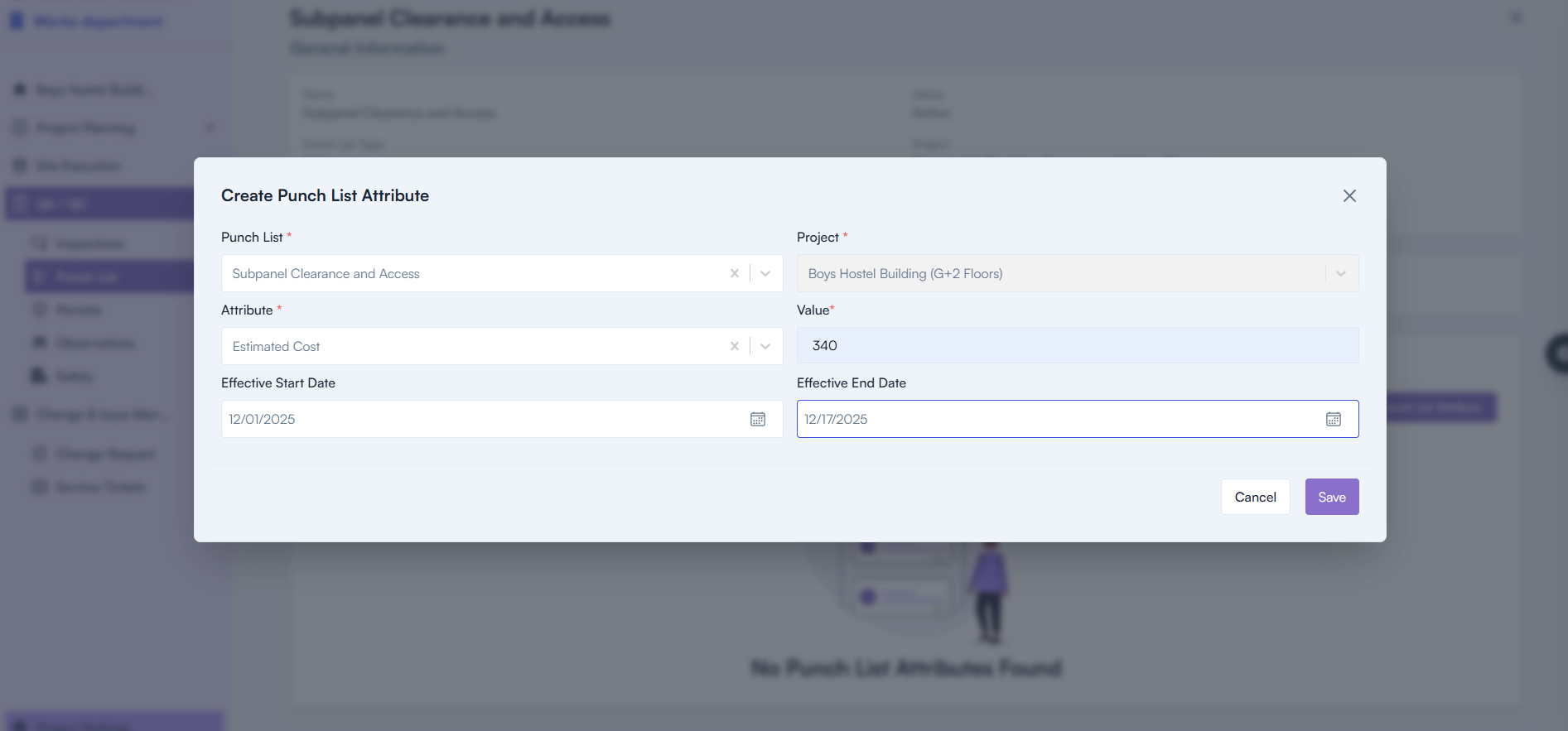Close the Create Punch List Attribute dialog
Screen dimensions: 1568x731
coord(1349,195)
